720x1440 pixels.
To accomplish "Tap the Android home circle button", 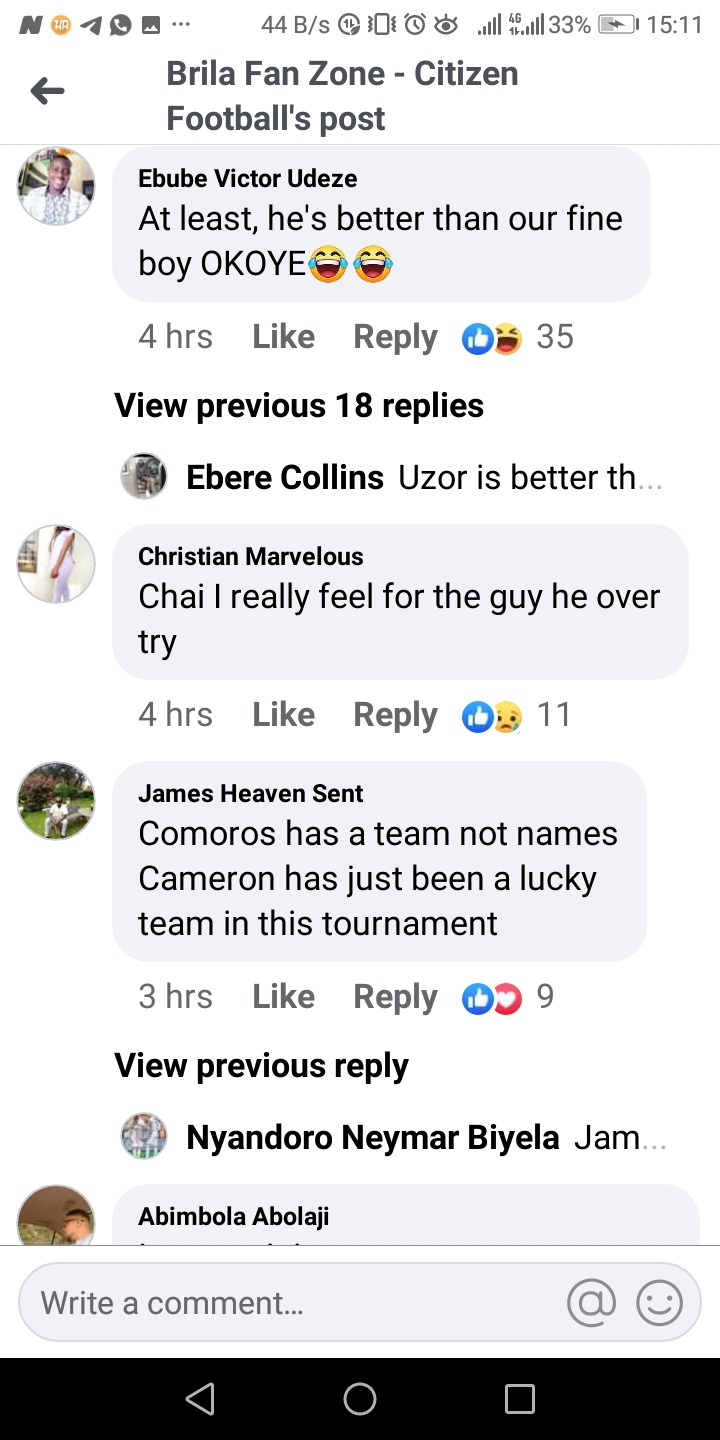I will [360, 1398].
